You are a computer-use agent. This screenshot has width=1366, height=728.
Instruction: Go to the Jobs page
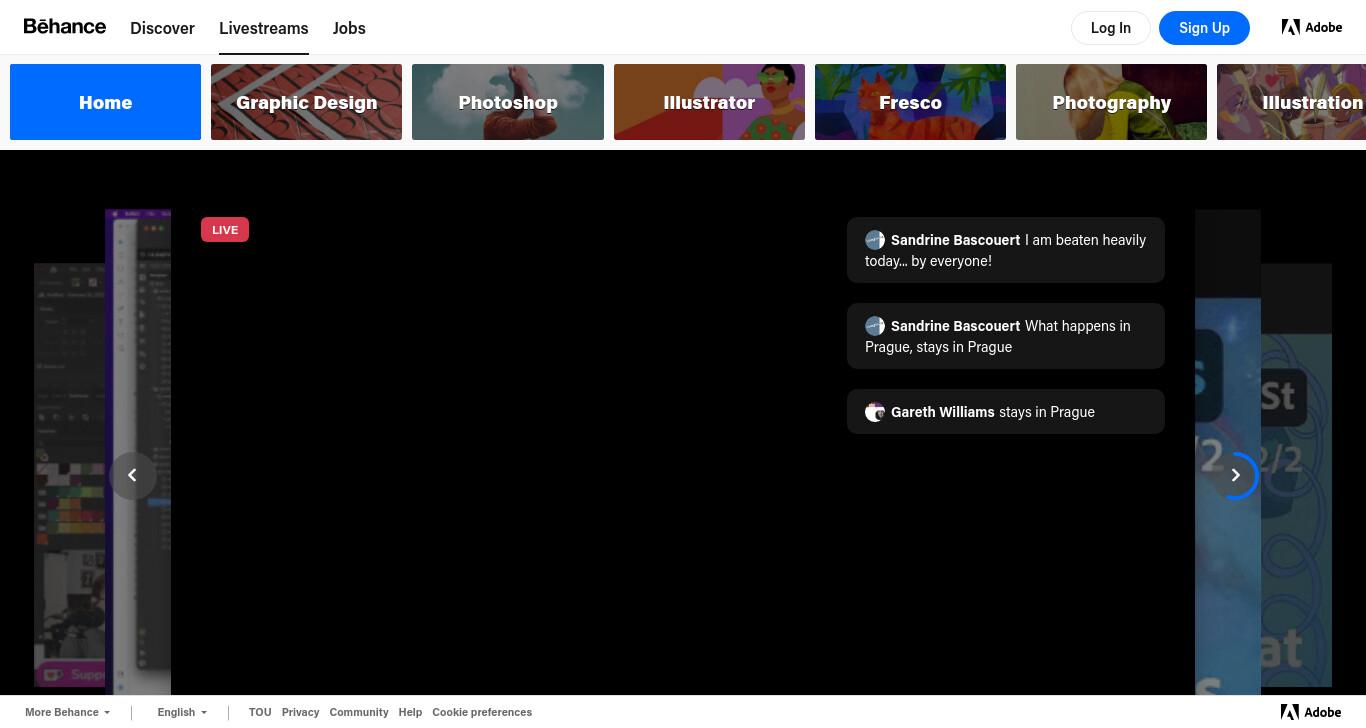coord(349,28)
